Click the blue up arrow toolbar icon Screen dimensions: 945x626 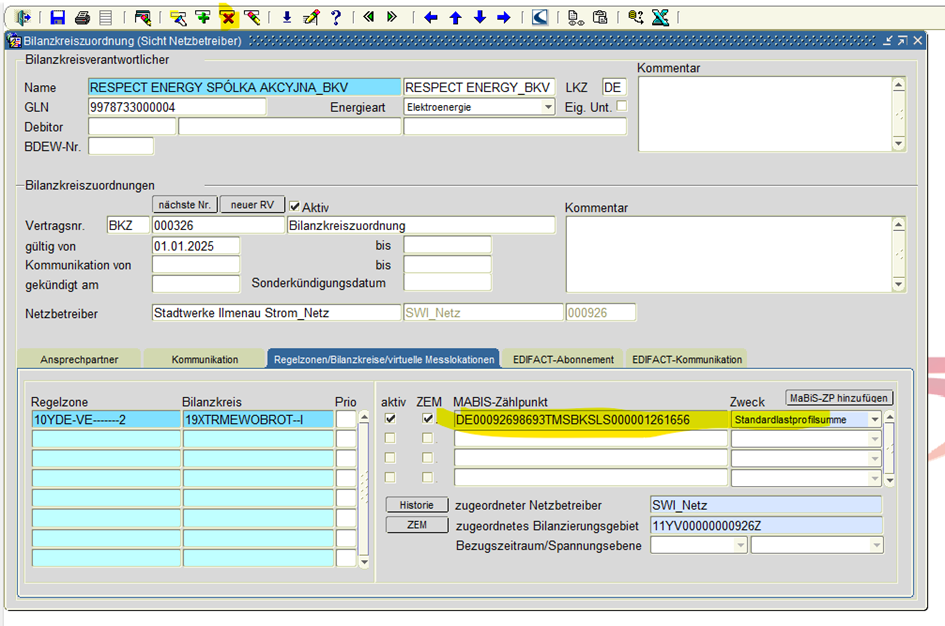click(455, 17)
